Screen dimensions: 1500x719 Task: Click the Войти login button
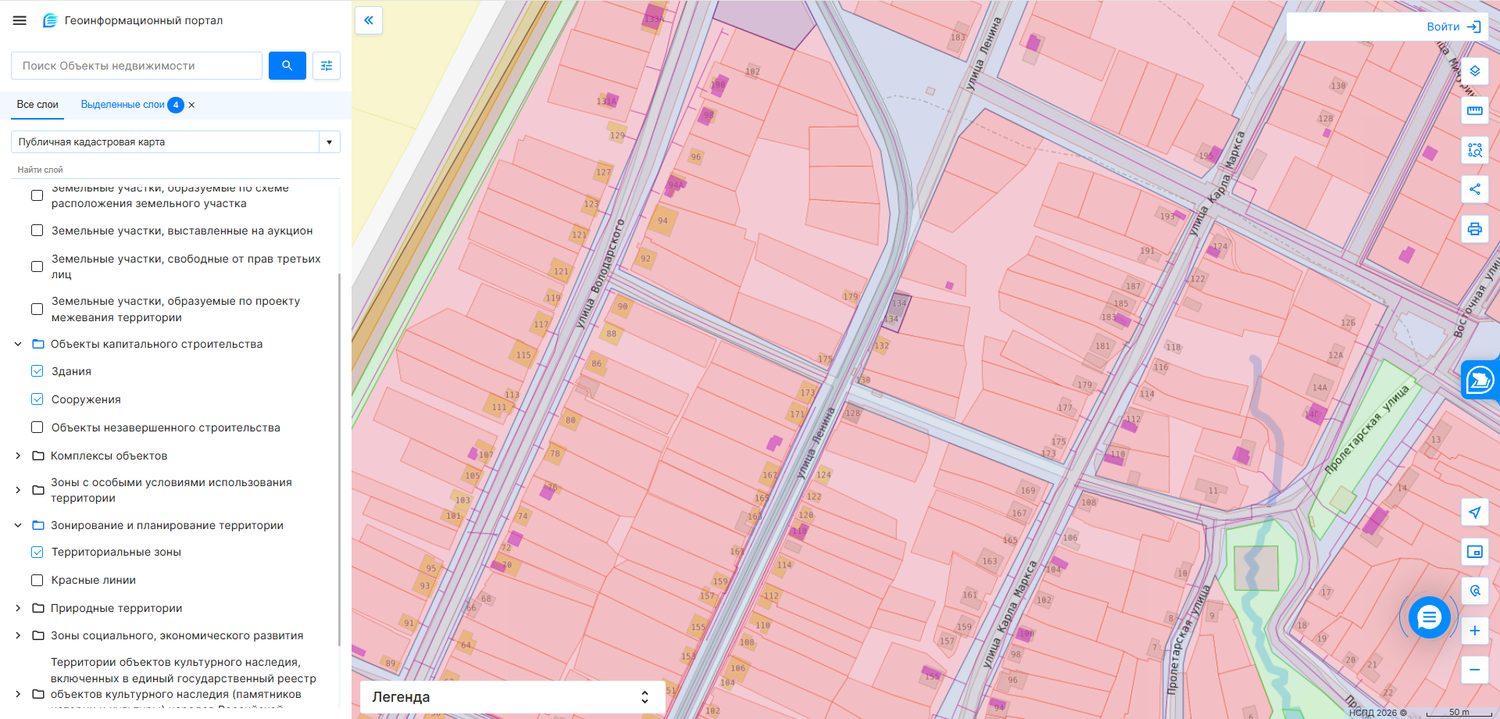(x=1454, y=27)
